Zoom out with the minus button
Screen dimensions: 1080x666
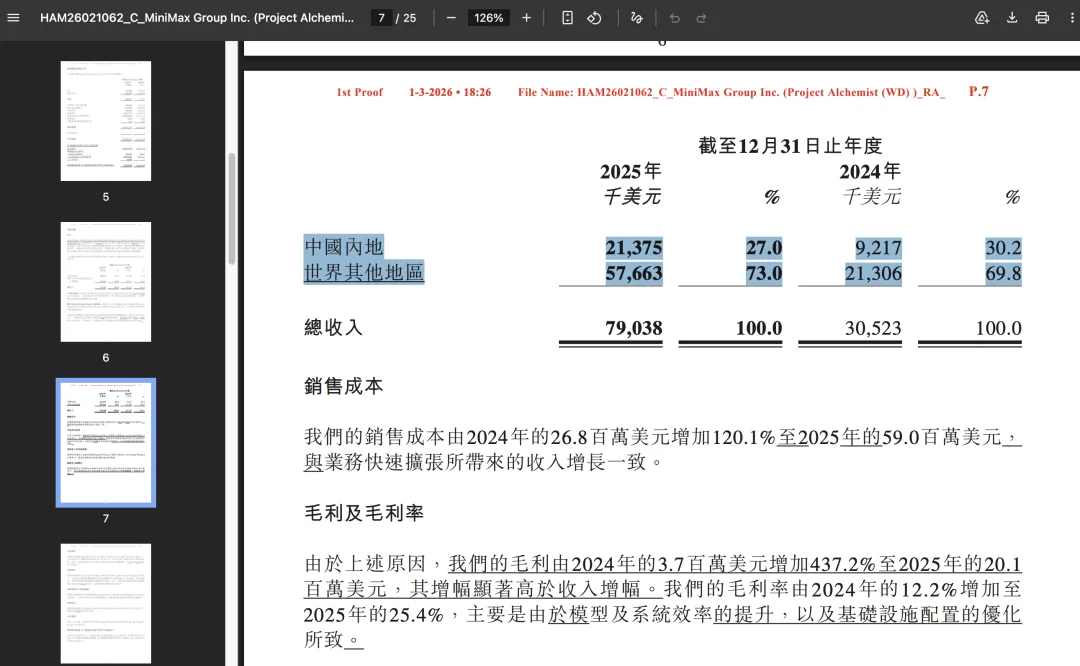click(451, 17)
